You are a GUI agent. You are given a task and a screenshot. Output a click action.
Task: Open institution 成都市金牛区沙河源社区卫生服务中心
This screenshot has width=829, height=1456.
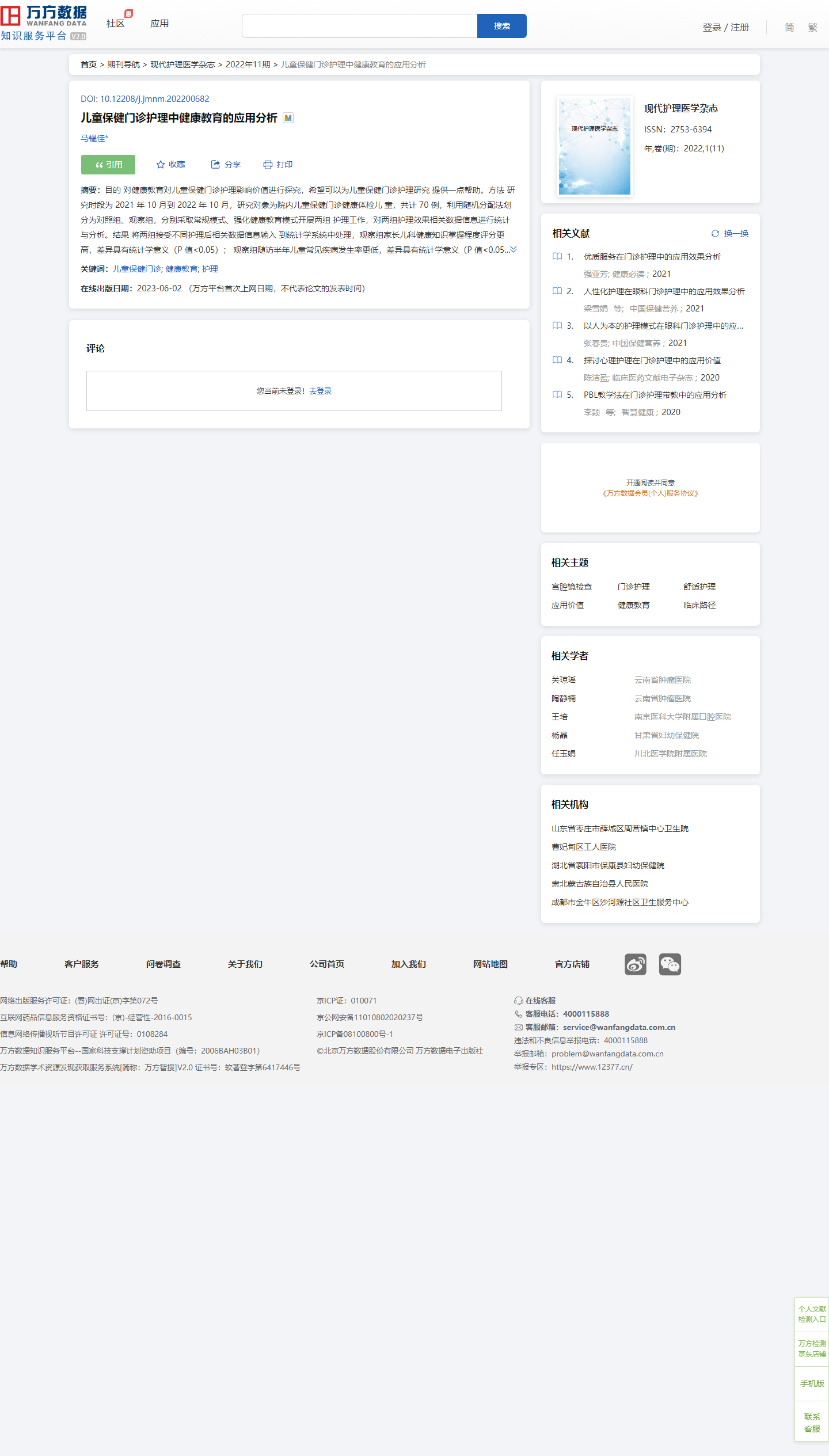click(x=620, y=902)
